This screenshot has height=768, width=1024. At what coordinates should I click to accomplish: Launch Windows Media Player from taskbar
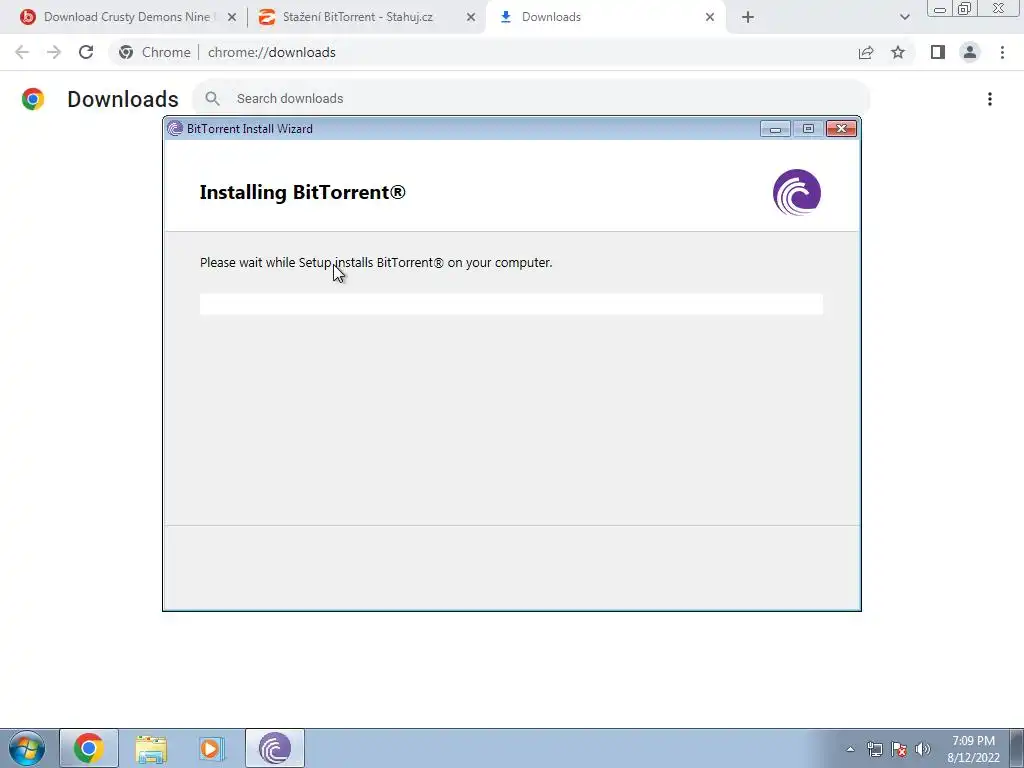tap(212, 748)
